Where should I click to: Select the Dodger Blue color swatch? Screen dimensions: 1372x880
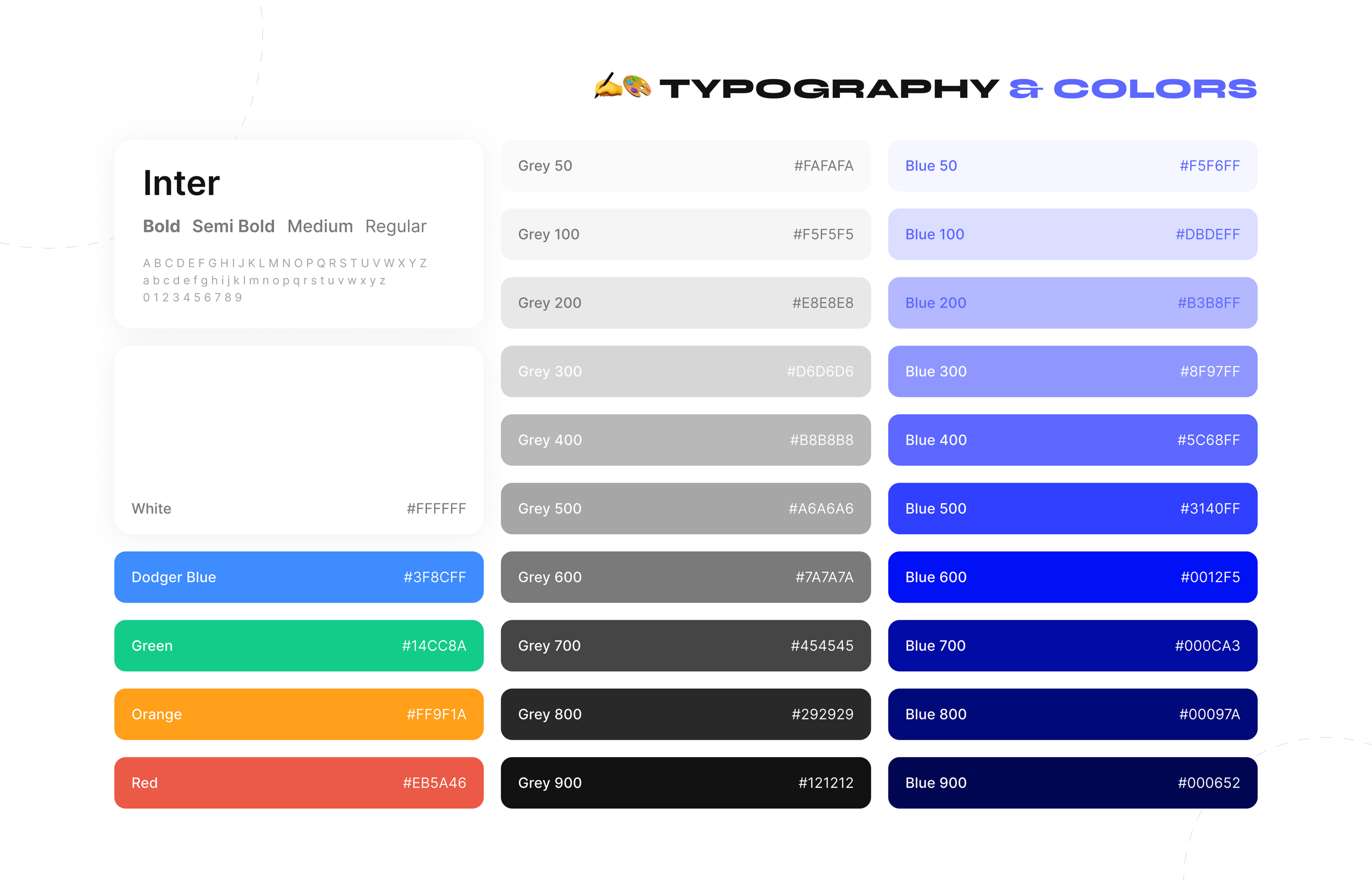tap(299, 577)
